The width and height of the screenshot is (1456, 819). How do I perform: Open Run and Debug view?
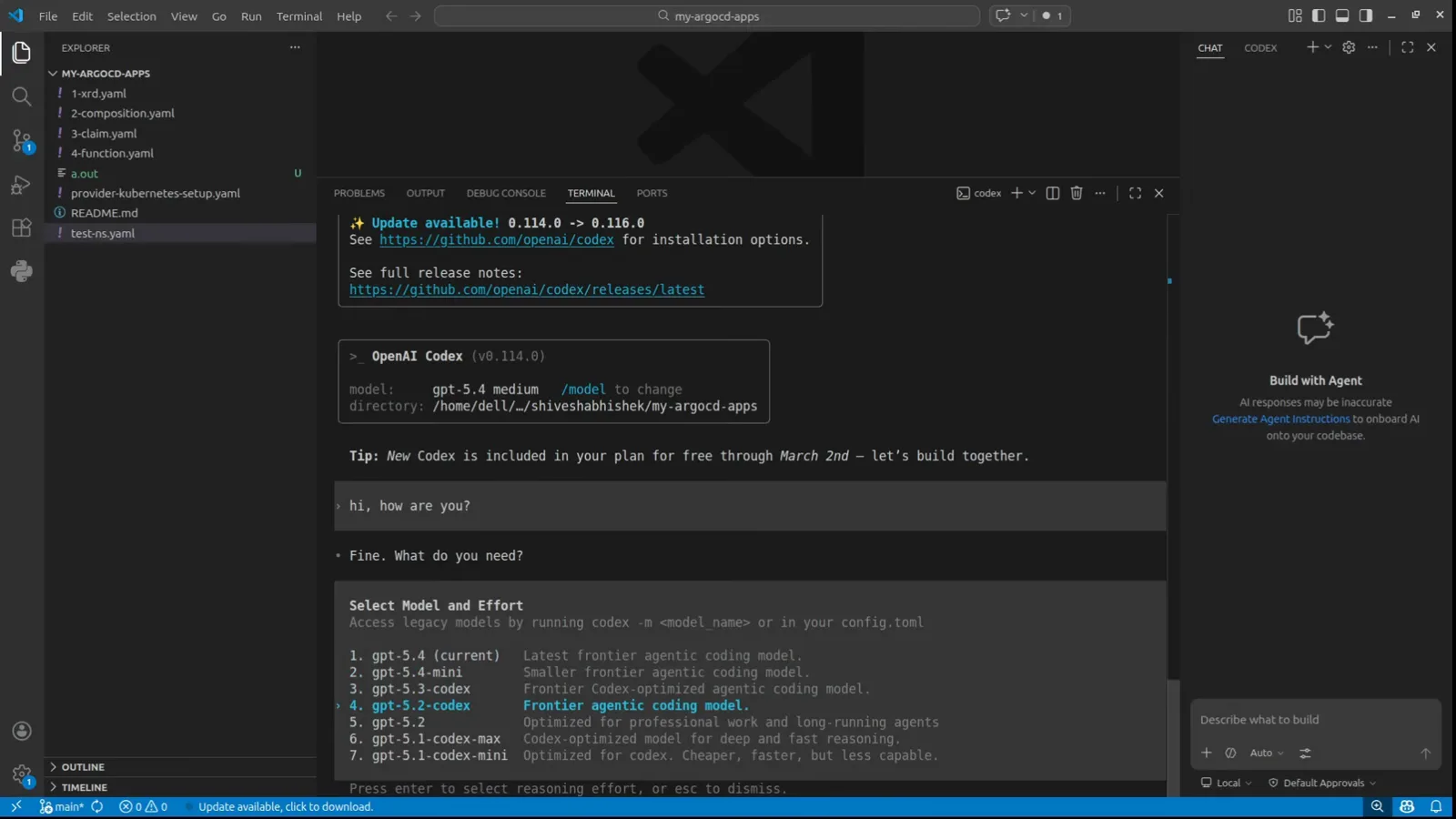(22, 185)
